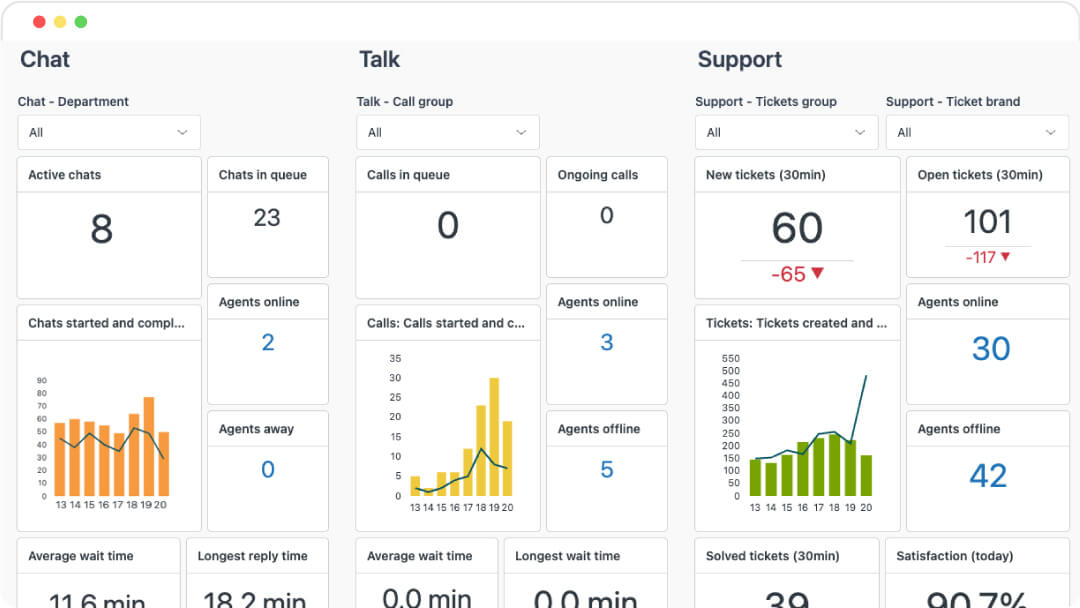Click the Agents offline count in Support
The height and width of the screenshot is (608, 1080).
987,476
